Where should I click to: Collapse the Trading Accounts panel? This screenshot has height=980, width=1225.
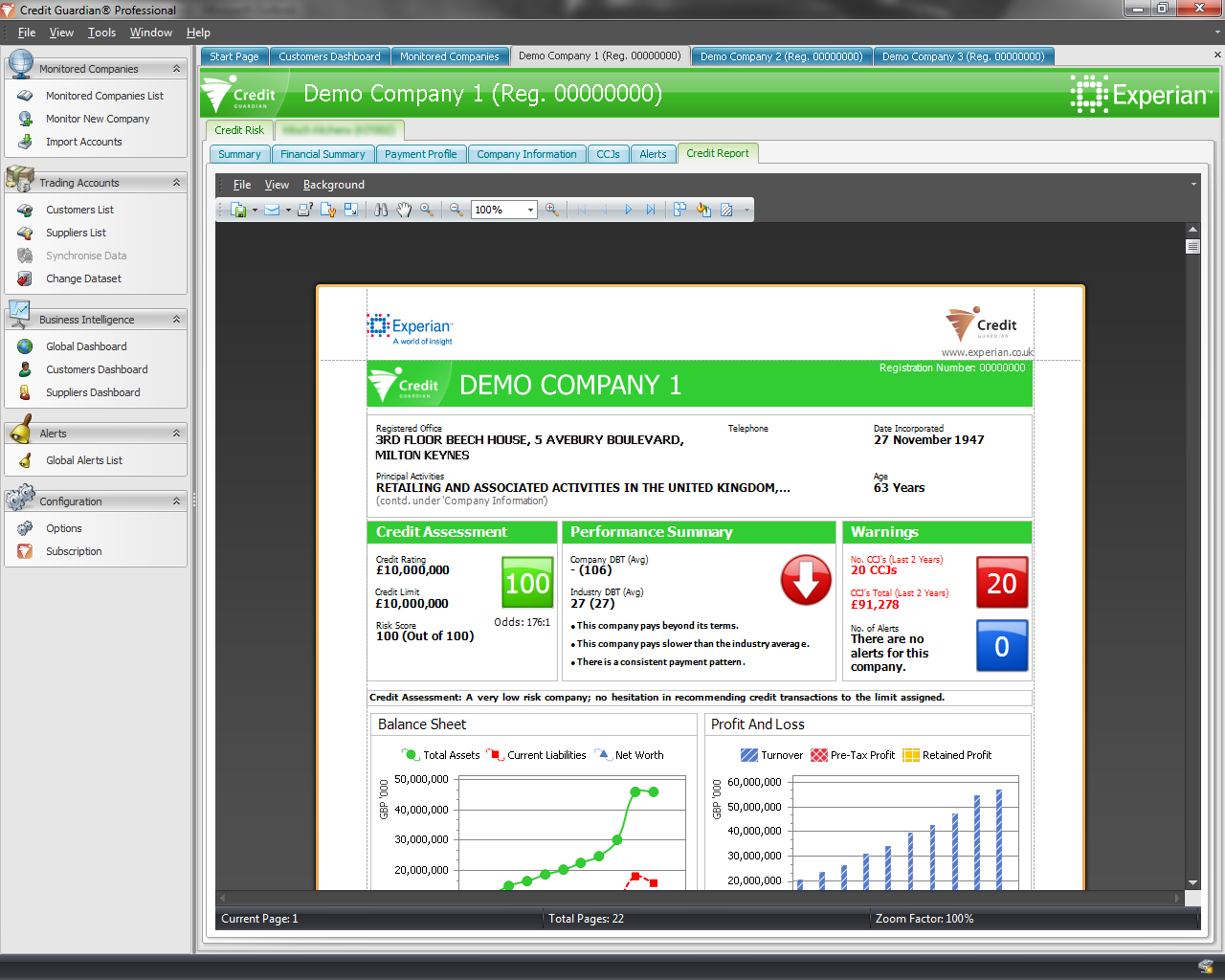(176, 183)
